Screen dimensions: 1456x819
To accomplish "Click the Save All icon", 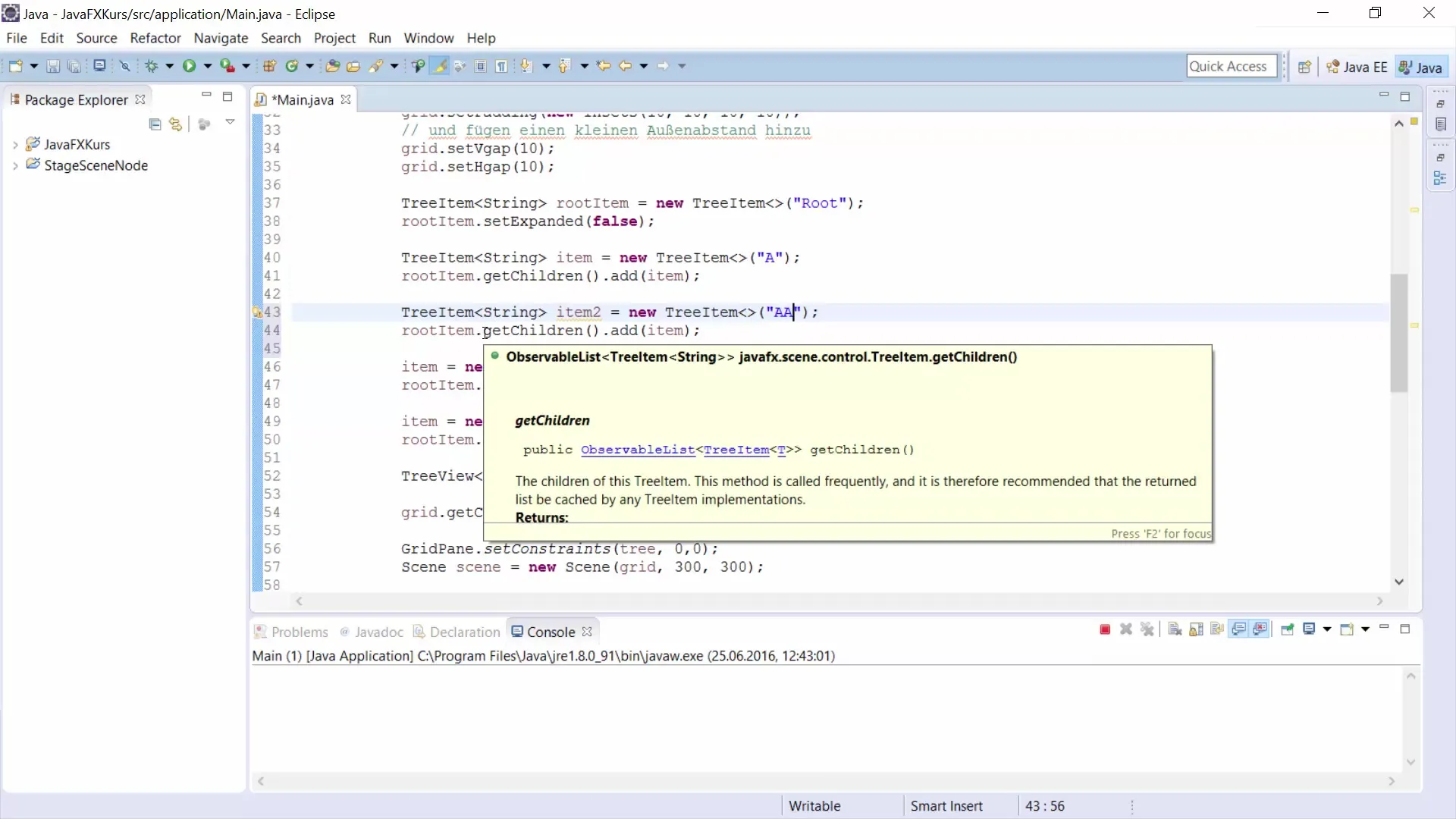I will (x=74, y=67).
